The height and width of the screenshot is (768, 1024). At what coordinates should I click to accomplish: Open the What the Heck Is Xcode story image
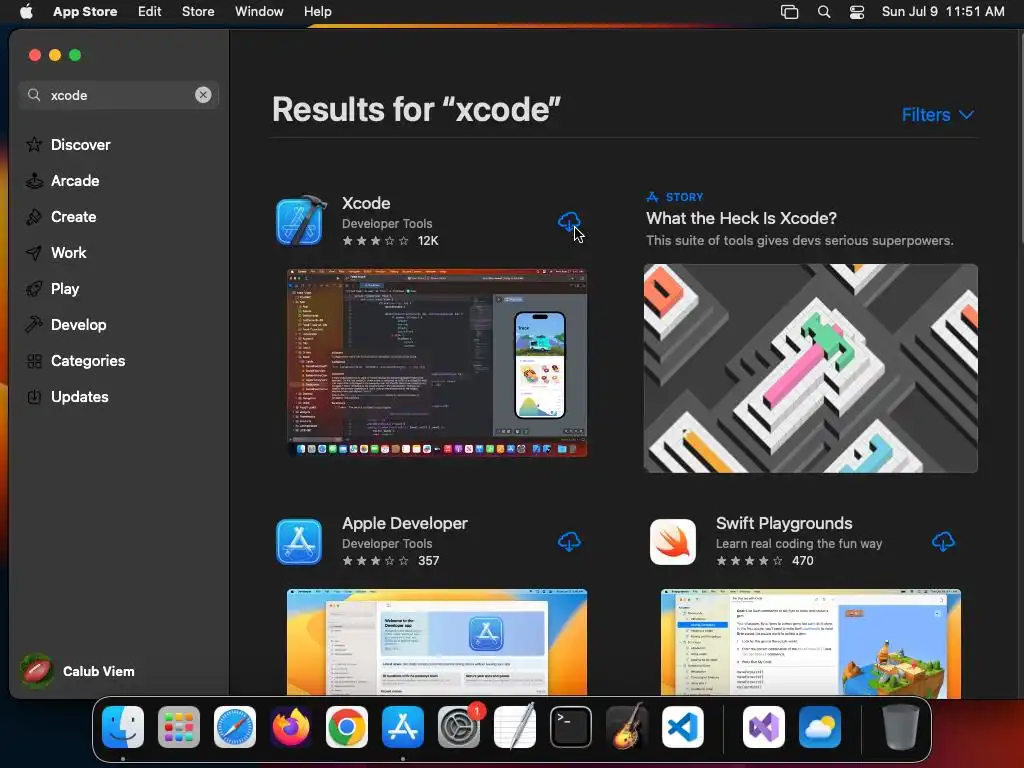coord(810,368)
